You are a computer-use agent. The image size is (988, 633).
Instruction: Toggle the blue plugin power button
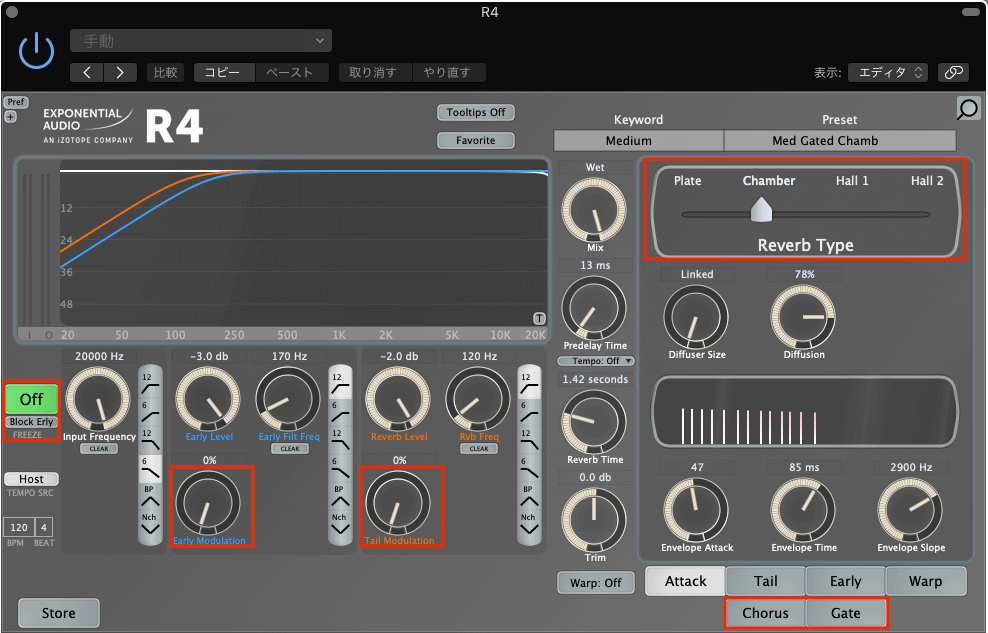click(x=36, y=50)
